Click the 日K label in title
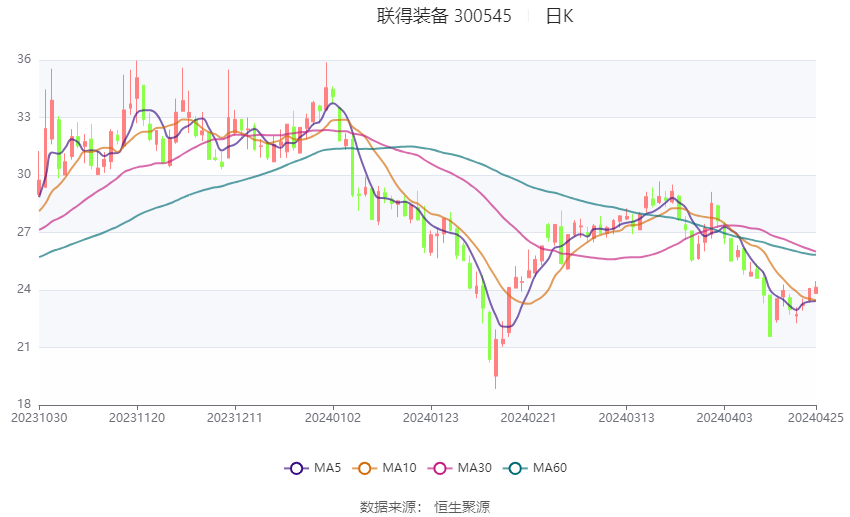The image size is (850, 517). (559, 16)
